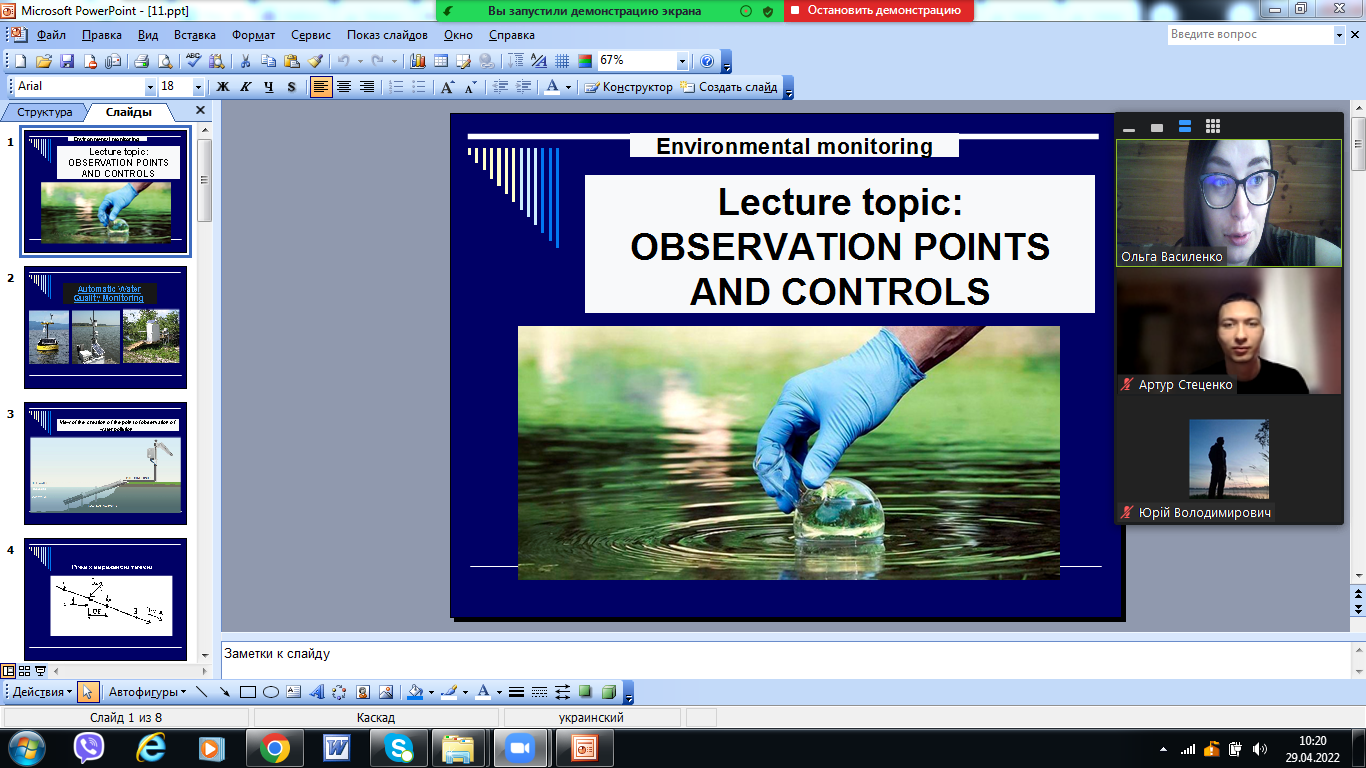Open the Arial font name dropdown
The image size is (1366, 768).
tap(150, 87)
